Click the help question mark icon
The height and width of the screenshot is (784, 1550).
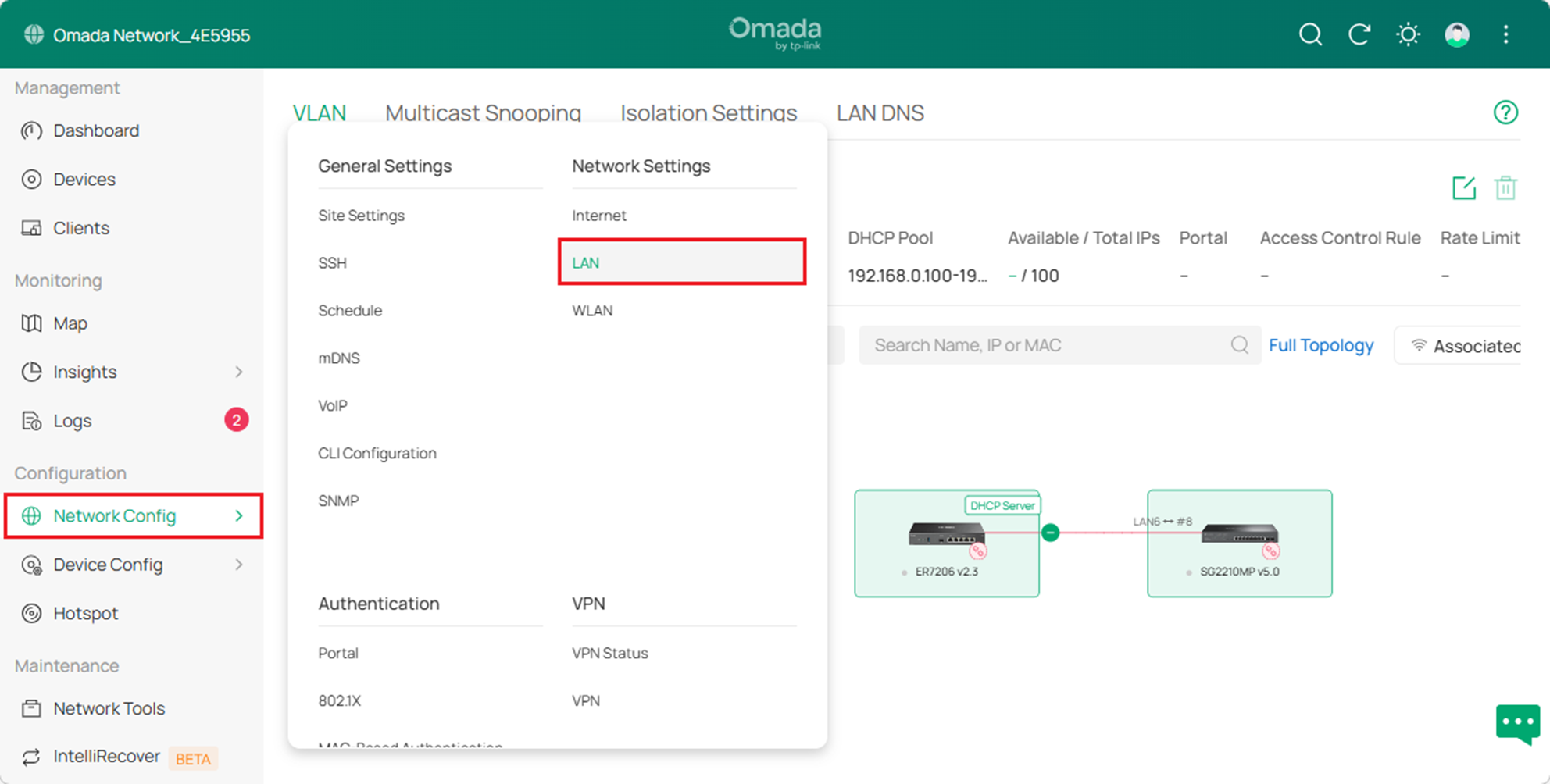1505,112
